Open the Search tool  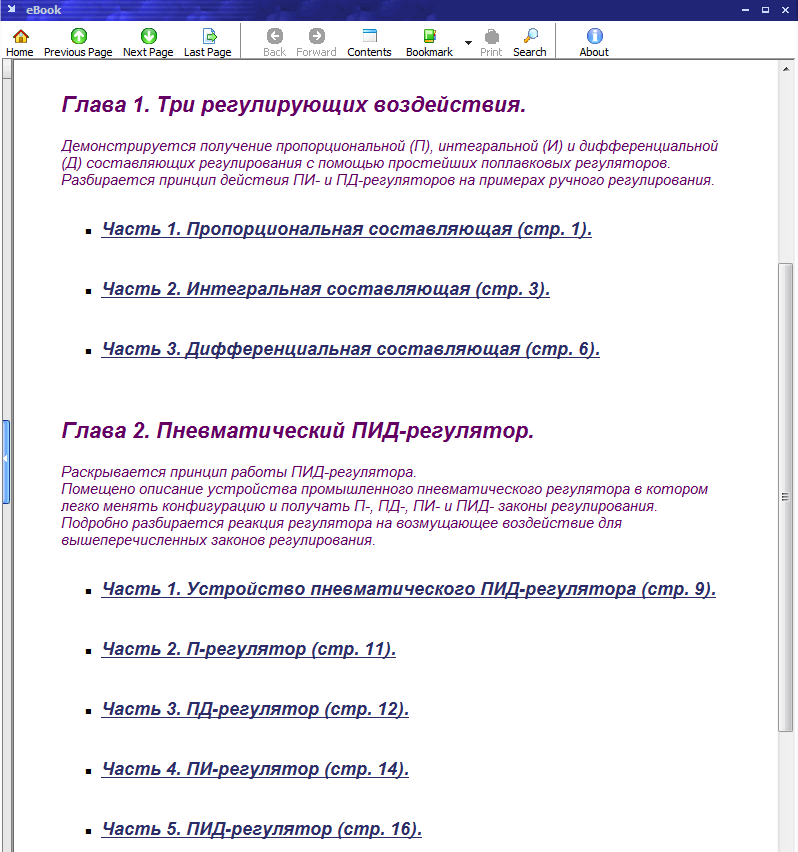pyautogui.click(x=530, y=42)
